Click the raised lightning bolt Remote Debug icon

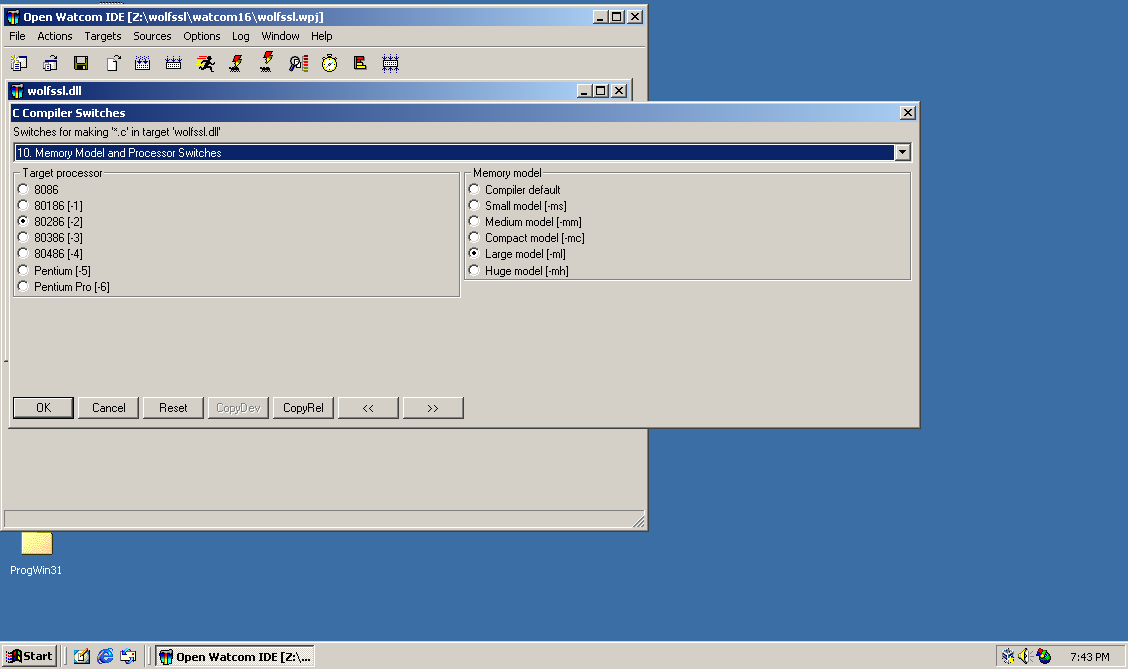click(x=267, y=62)
